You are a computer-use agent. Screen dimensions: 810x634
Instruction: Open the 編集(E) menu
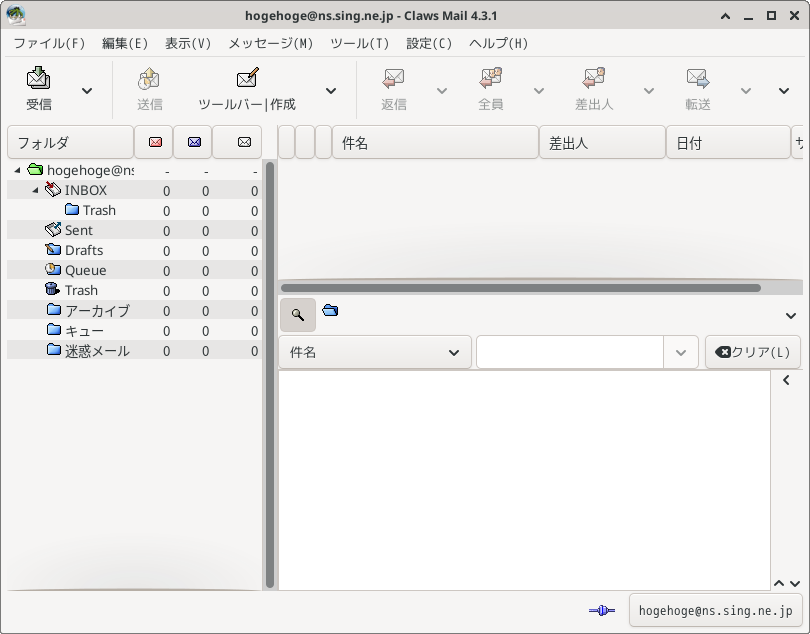[x=125, y=43]
